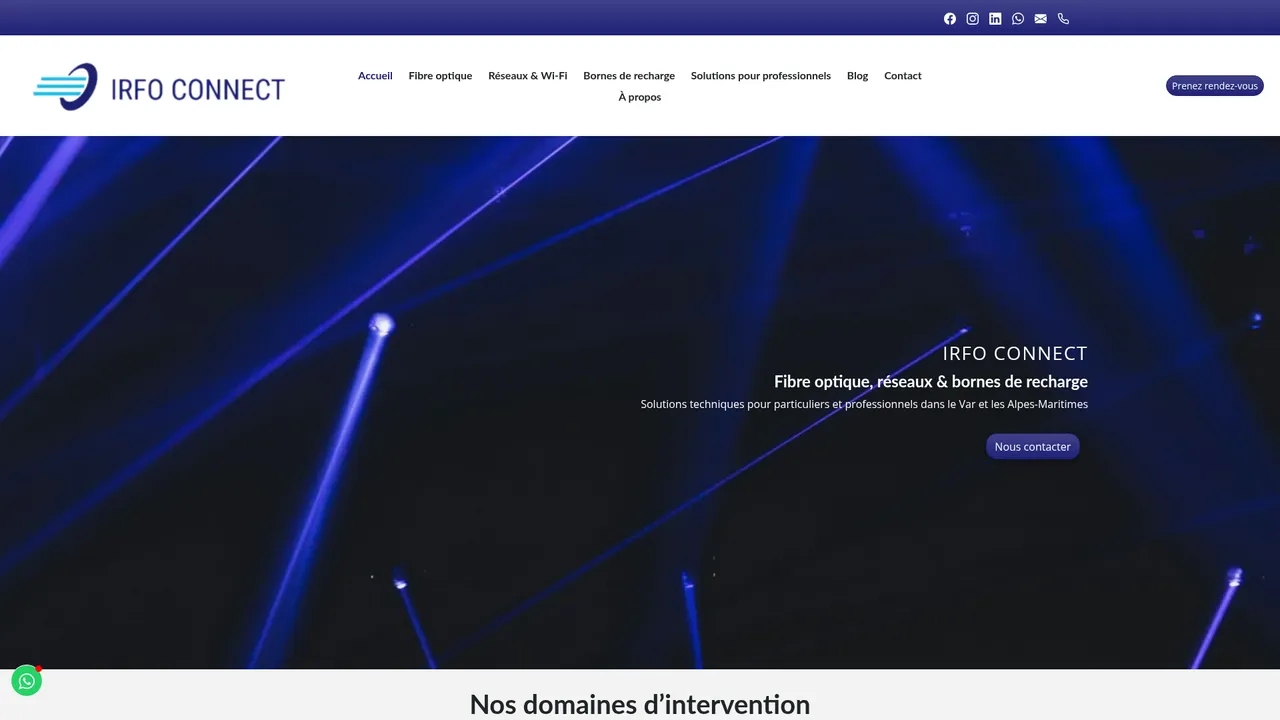
Task: Open Solutions pour professionnels menu item
Action: pos(761,76)
